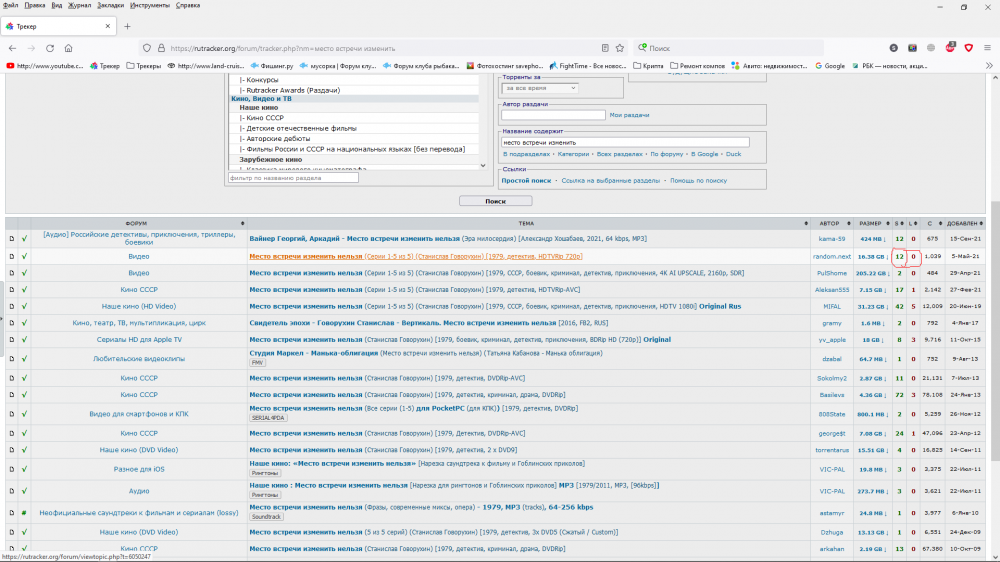Bookmark this page with star icon
The width and height of the screenshot is (1000, 562).
pos(620,48)
